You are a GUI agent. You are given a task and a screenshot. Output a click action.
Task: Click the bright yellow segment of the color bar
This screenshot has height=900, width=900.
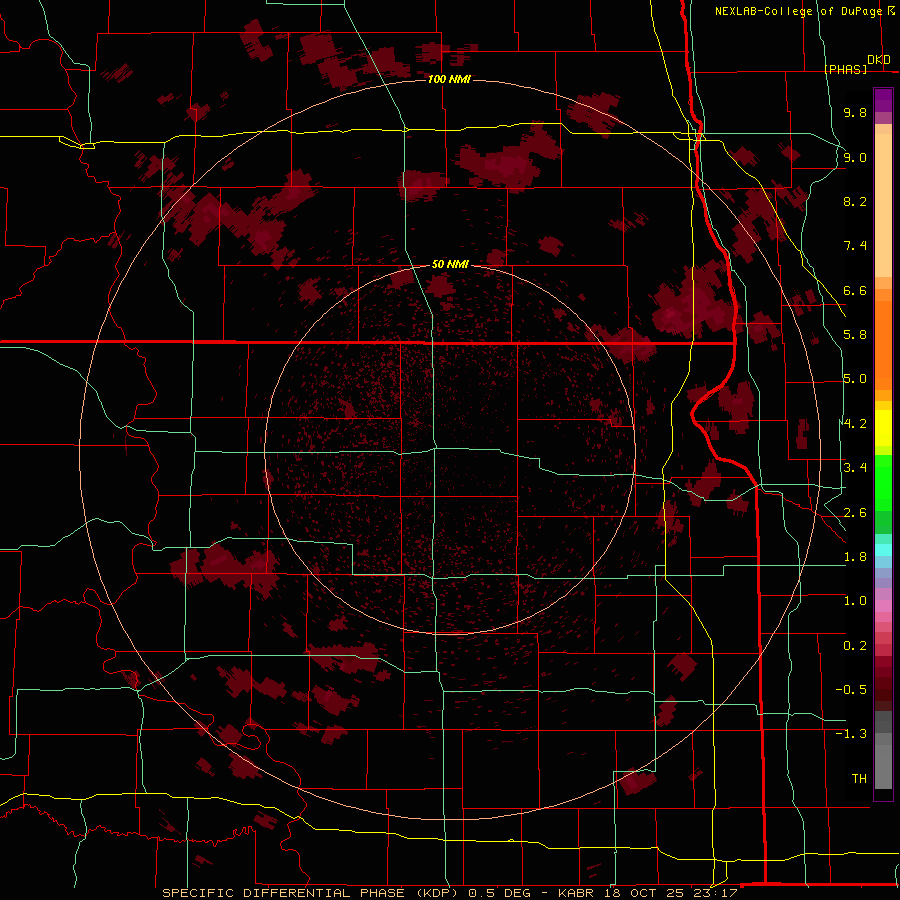(x=883, y=428)
